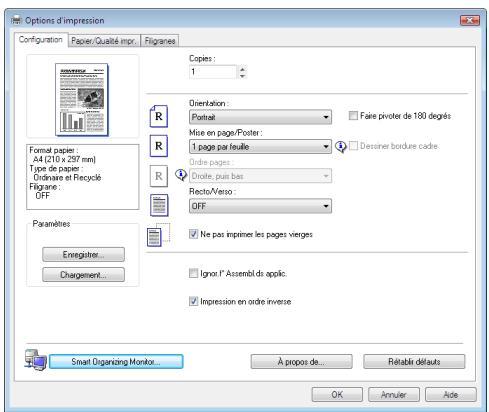Click the Rétablir défauts button
This screenshot has width=489, height=412.
point(414,362)
